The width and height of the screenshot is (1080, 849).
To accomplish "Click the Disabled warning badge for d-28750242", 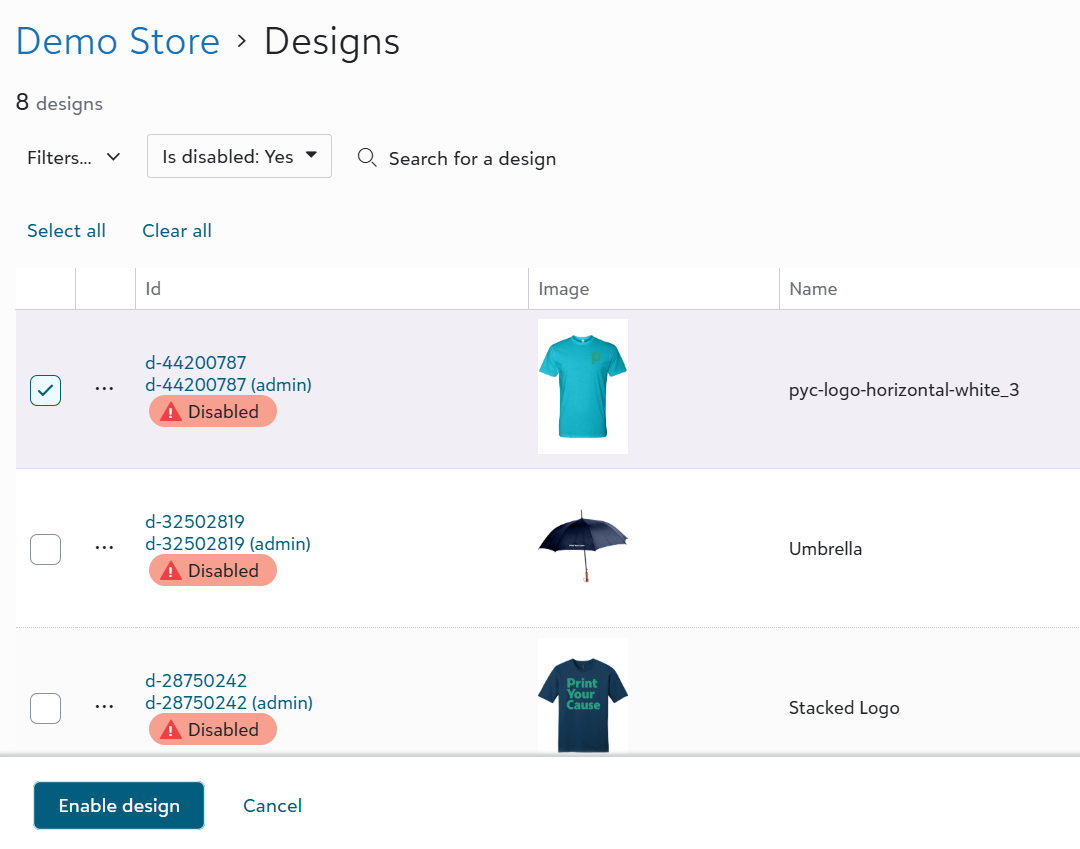I will pos(212,730).
